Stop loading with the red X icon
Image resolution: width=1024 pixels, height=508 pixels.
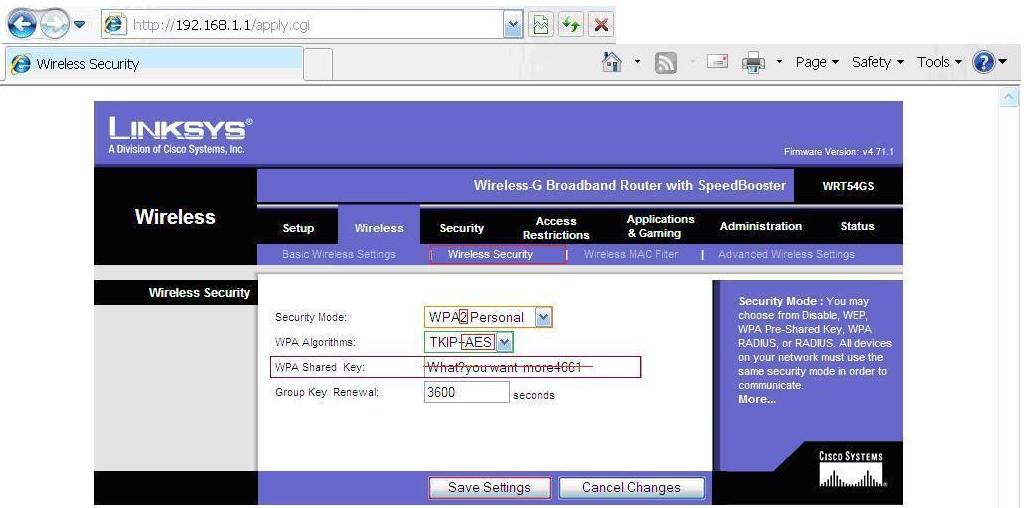click(x=601, y=25)
